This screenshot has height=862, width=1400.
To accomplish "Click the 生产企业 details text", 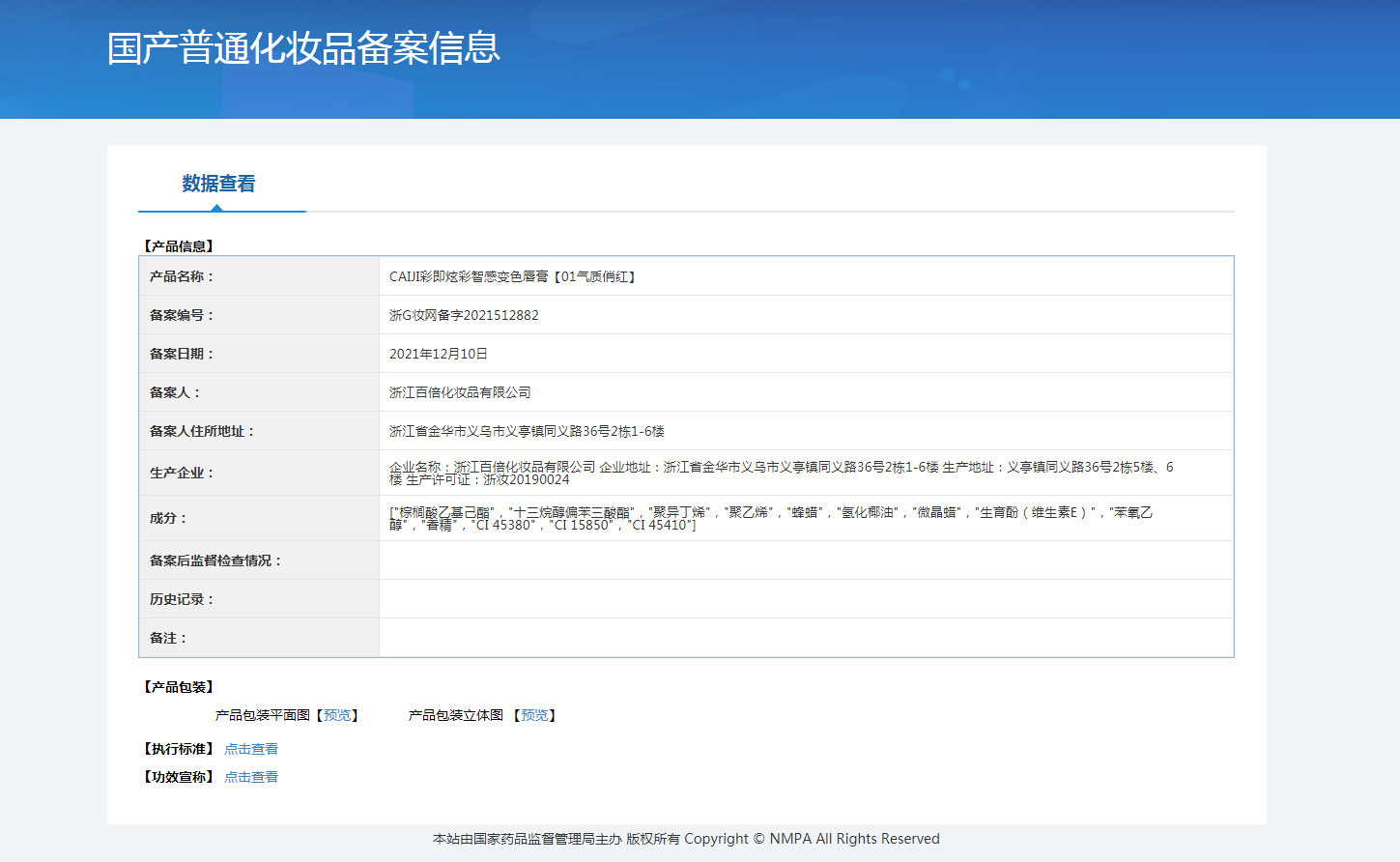I will point(781,473).
